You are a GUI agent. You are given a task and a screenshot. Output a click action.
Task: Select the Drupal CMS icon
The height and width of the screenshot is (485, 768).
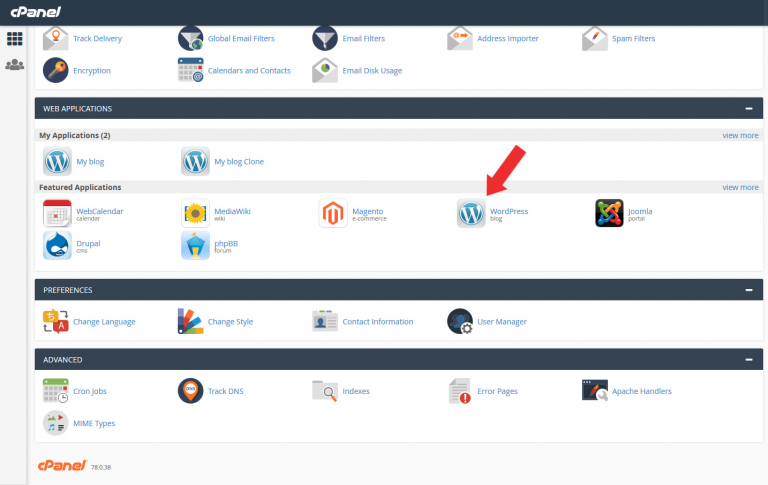click(57, 244)
